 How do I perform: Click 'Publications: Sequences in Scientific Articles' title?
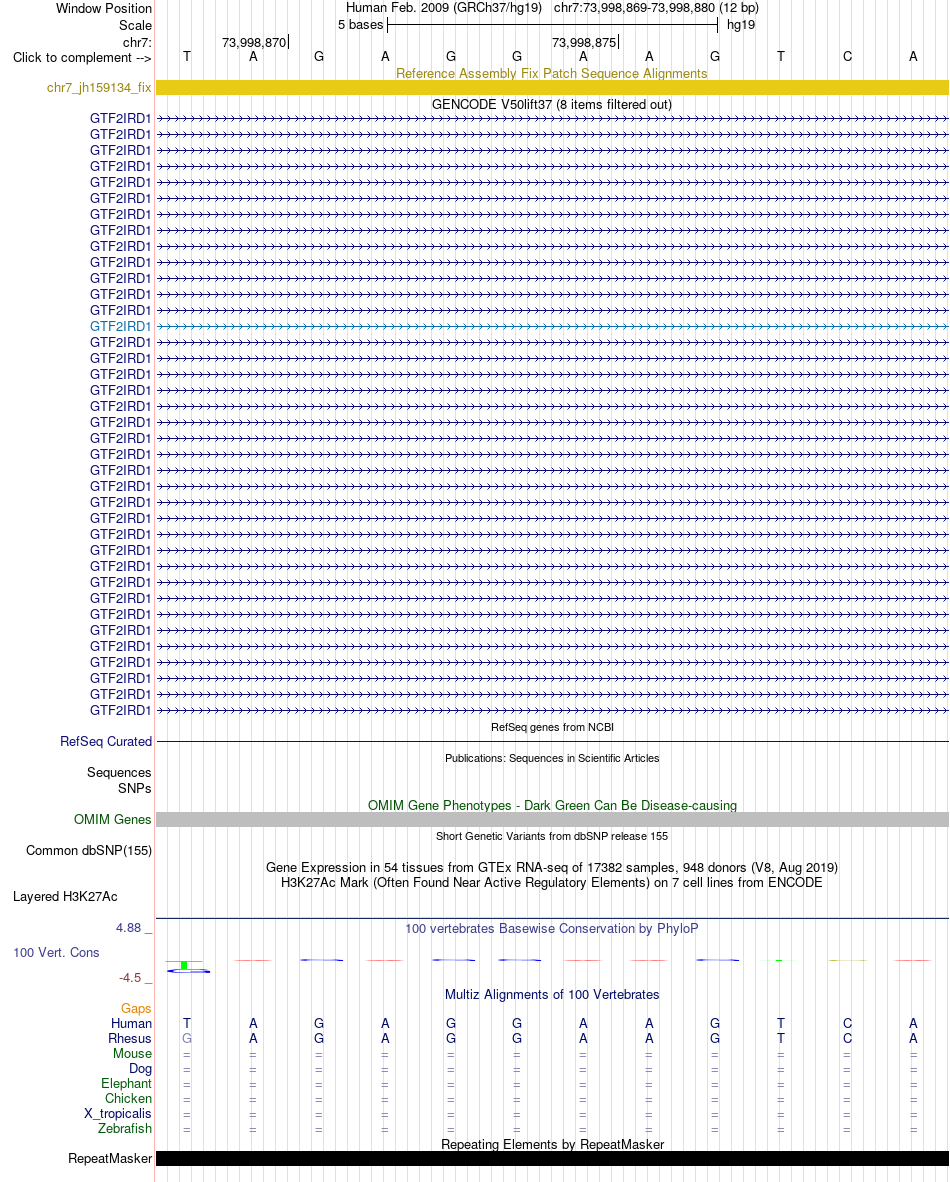point(552,758)
